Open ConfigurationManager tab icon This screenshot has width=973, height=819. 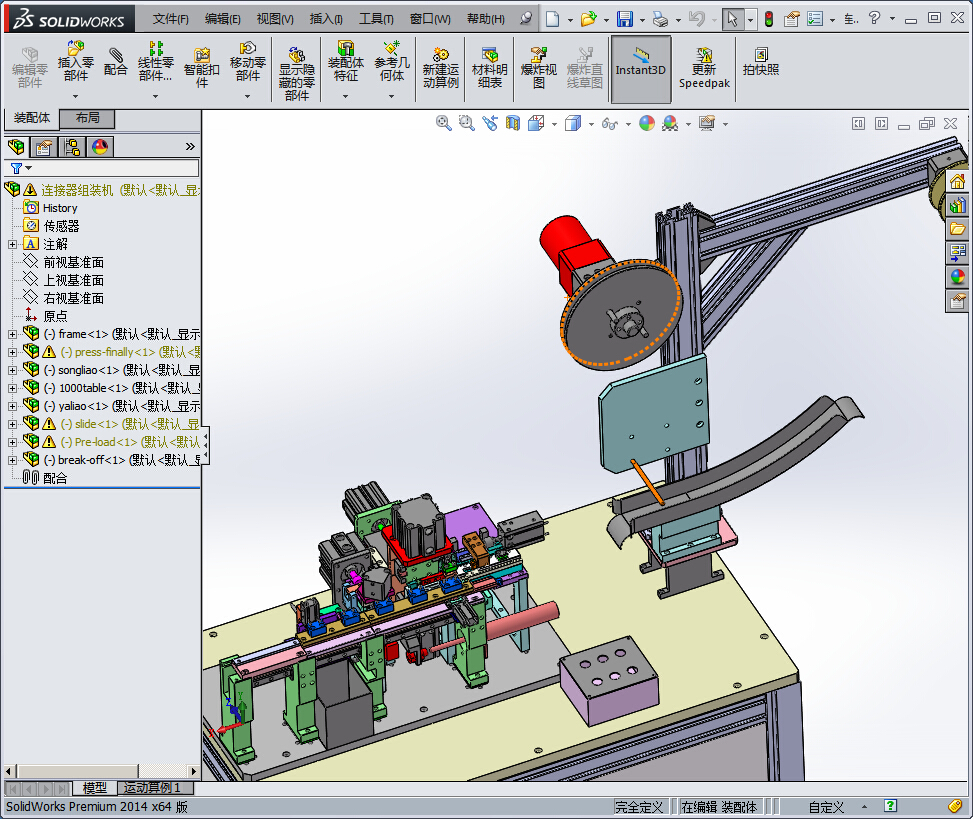[x=72, y=147]
